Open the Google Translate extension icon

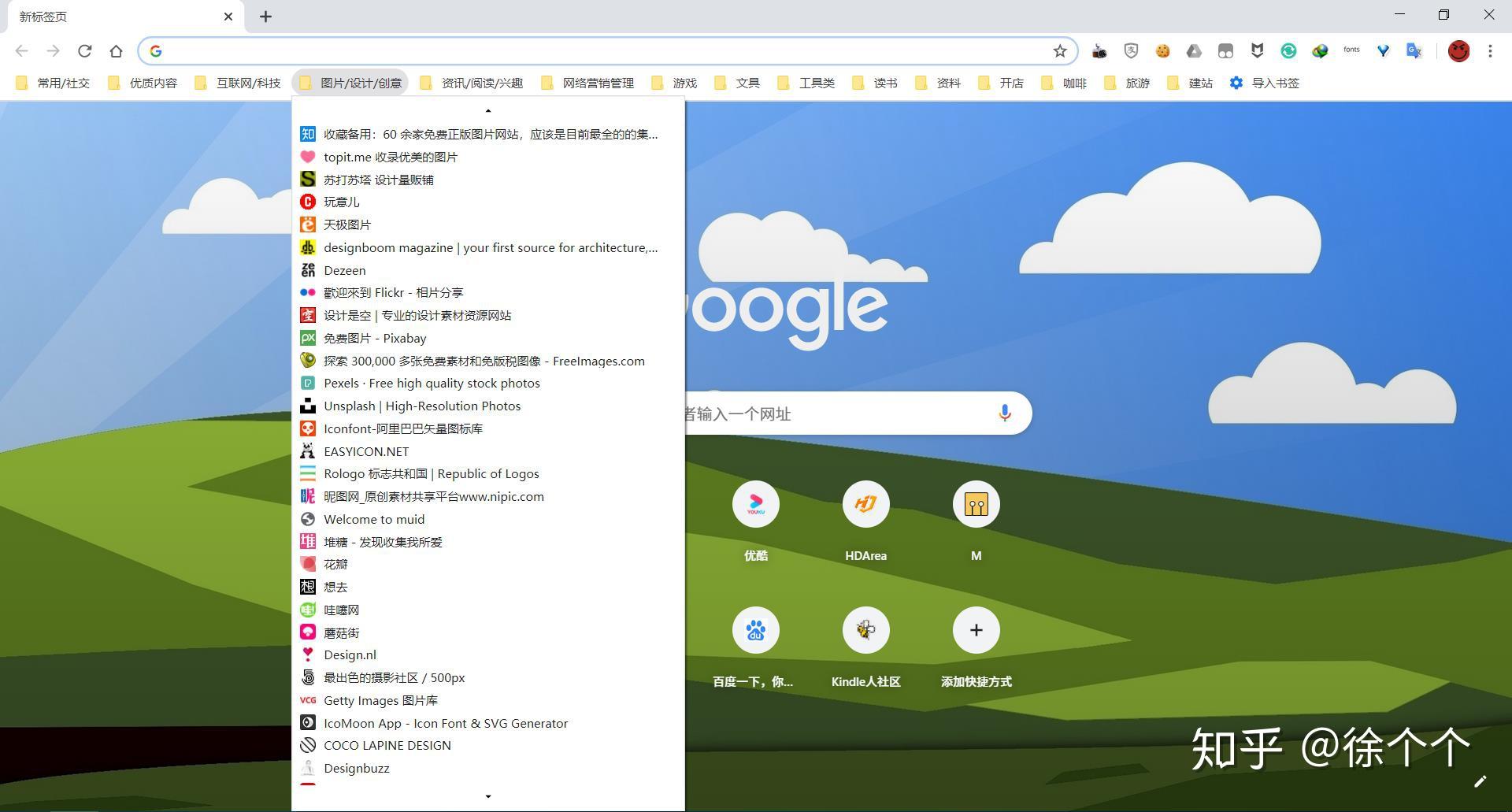[1414, 51]
